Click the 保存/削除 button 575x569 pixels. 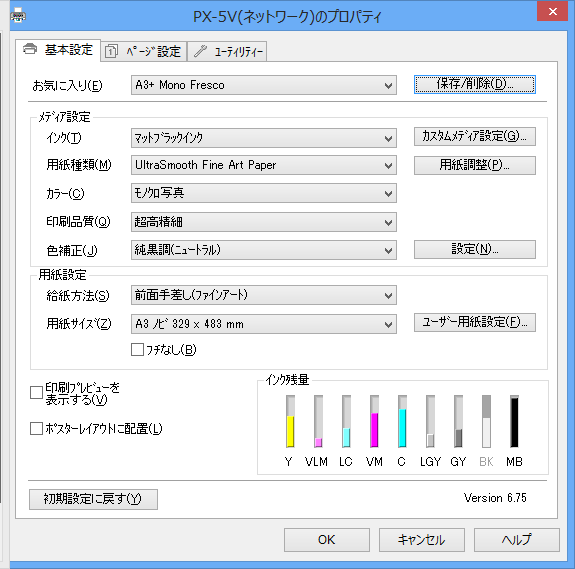click(475, 84)
